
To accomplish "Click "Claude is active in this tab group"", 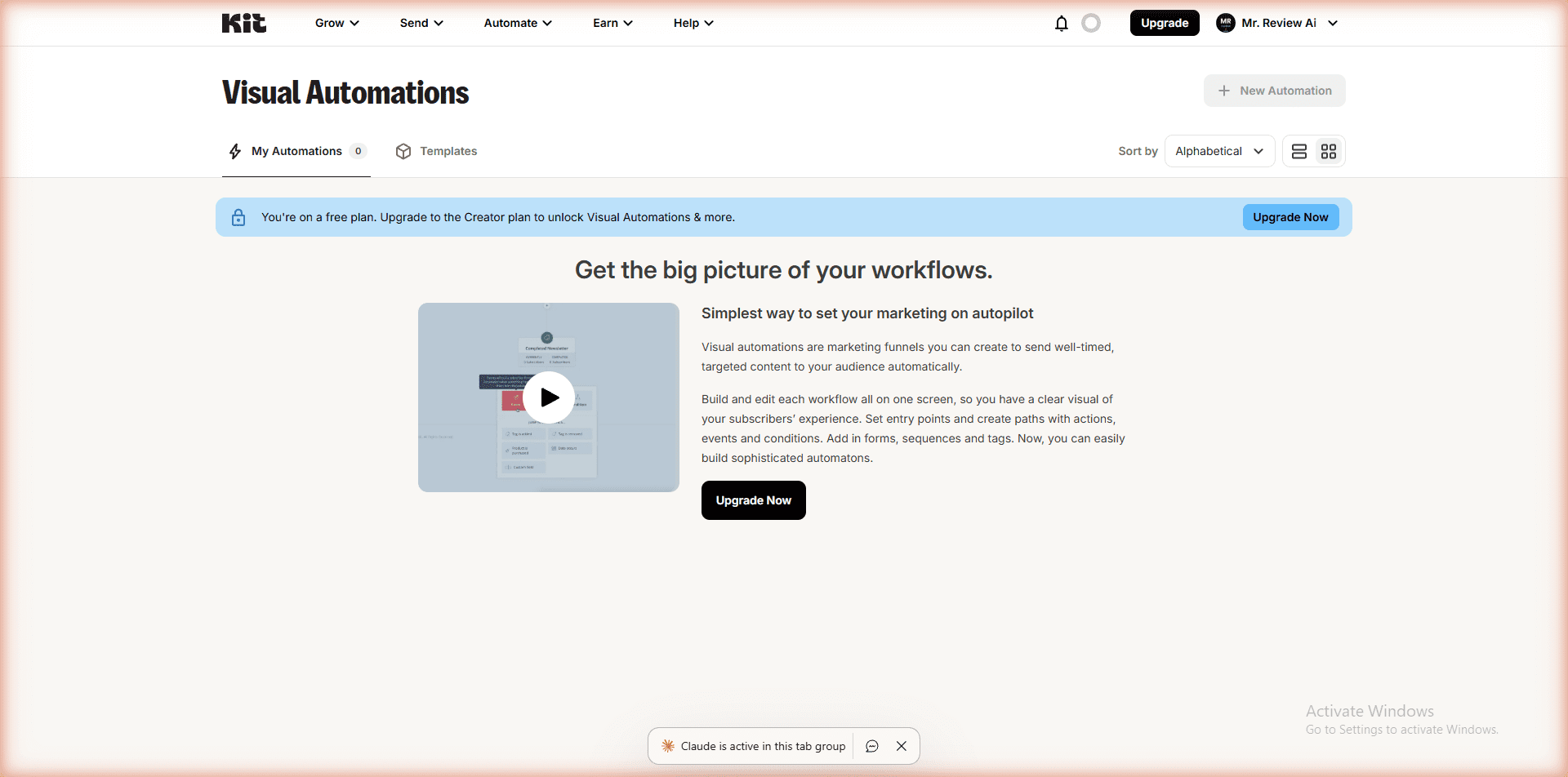I will pos(763,746).
